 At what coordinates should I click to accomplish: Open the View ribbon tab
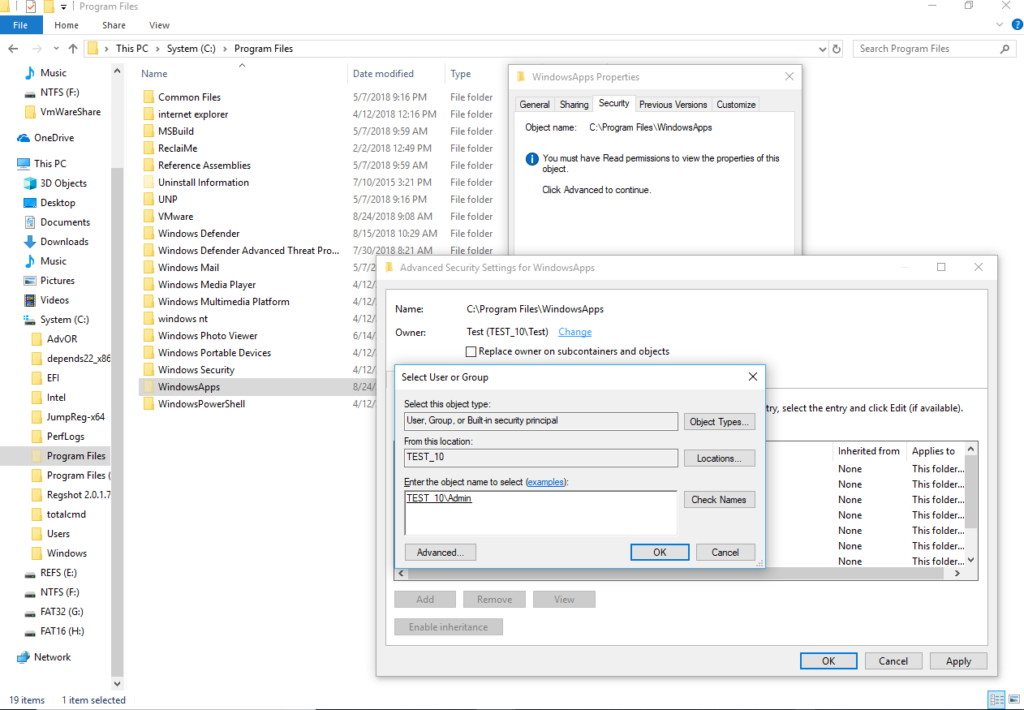coord(158,25)
